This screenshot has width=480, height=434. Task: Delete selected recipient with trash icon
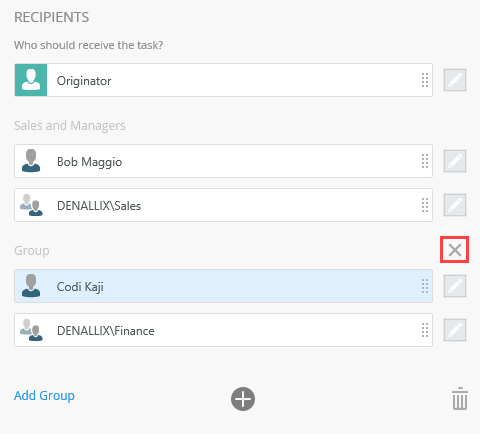point(460,398)
